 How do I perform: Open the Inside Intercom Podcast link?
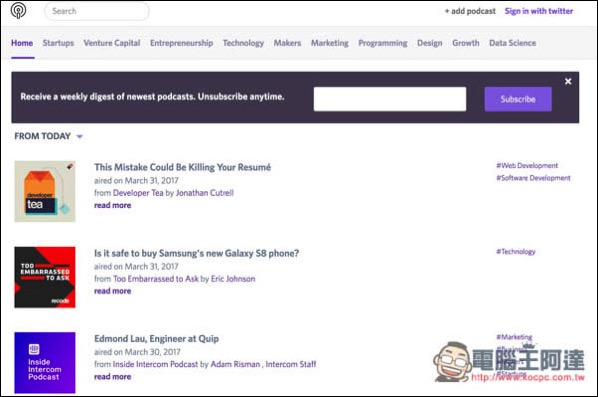(155, 364)
